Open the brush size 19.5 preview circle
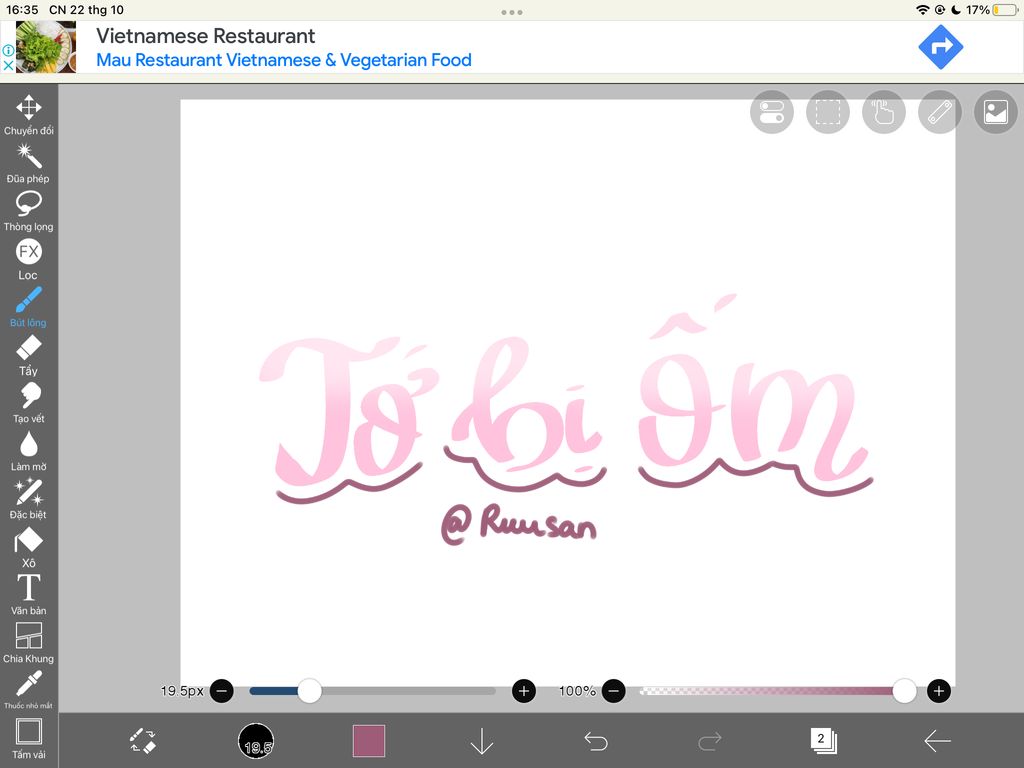 (x=256, y=741)
